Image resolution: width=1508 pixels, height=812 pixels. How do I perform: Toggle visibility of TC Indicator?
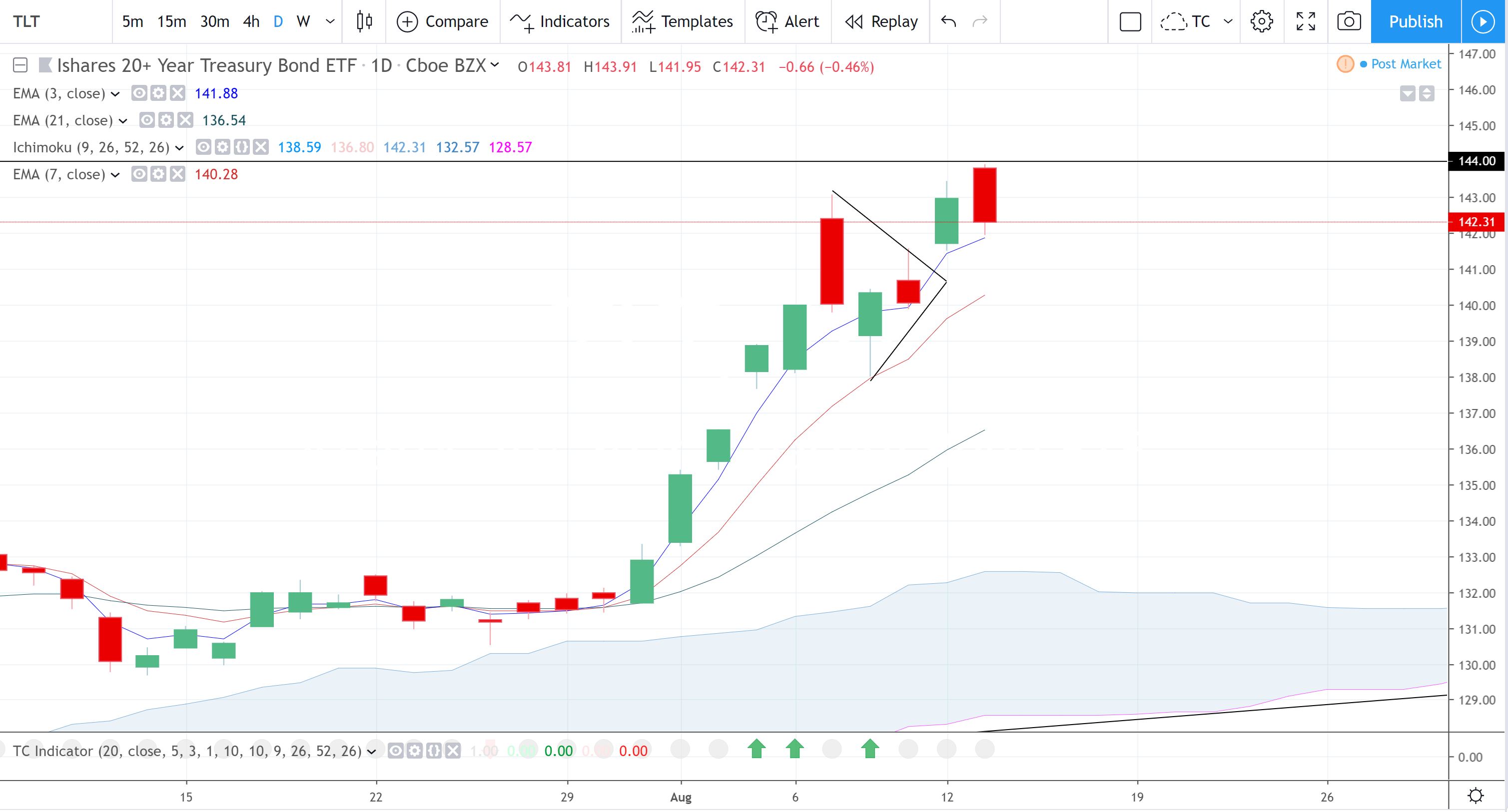tap(395, 751)
